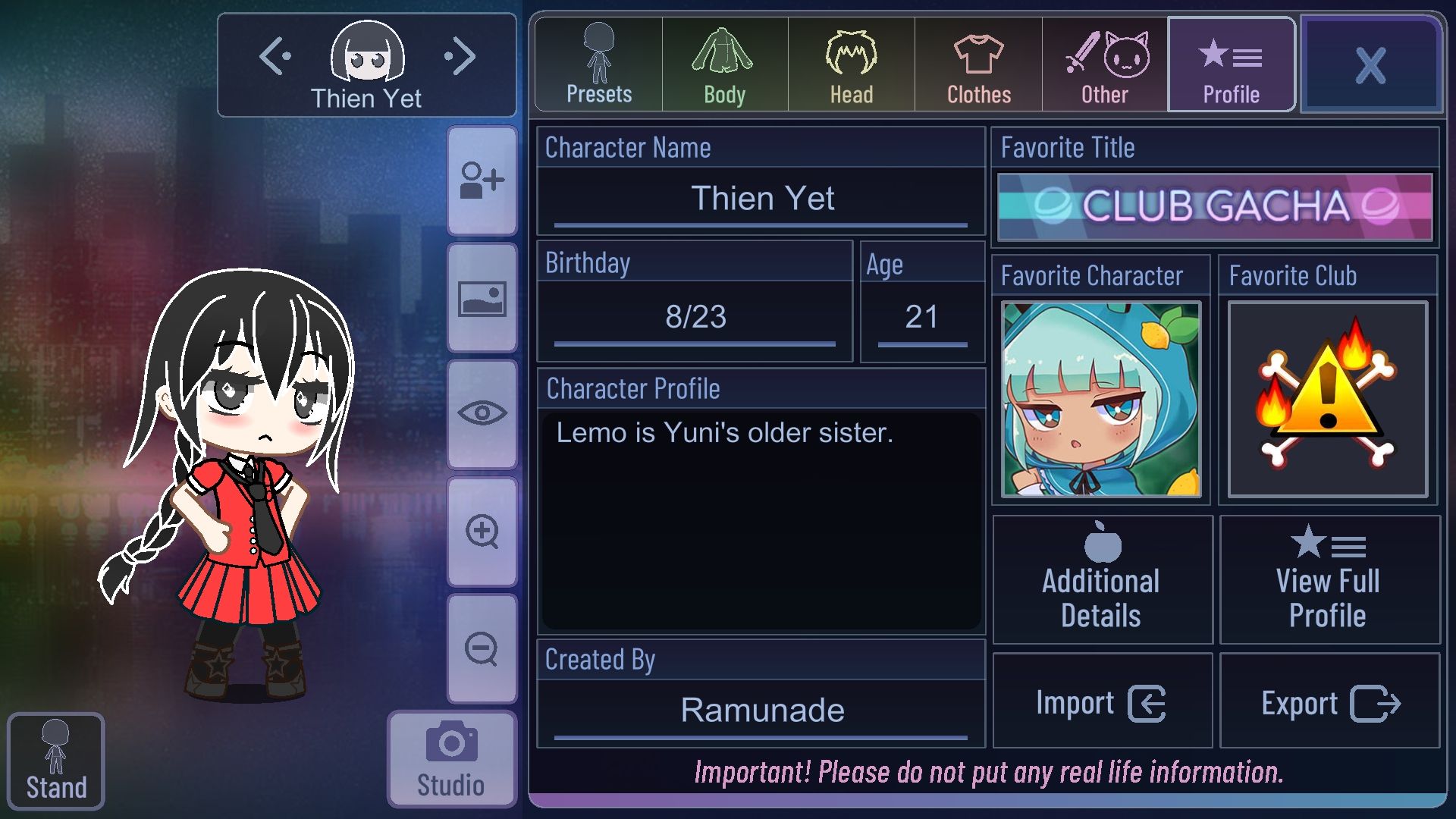This screenshot has width=1456, height=819.
Task: Toggle the eye visibility icon
Action: pos(482,414)
